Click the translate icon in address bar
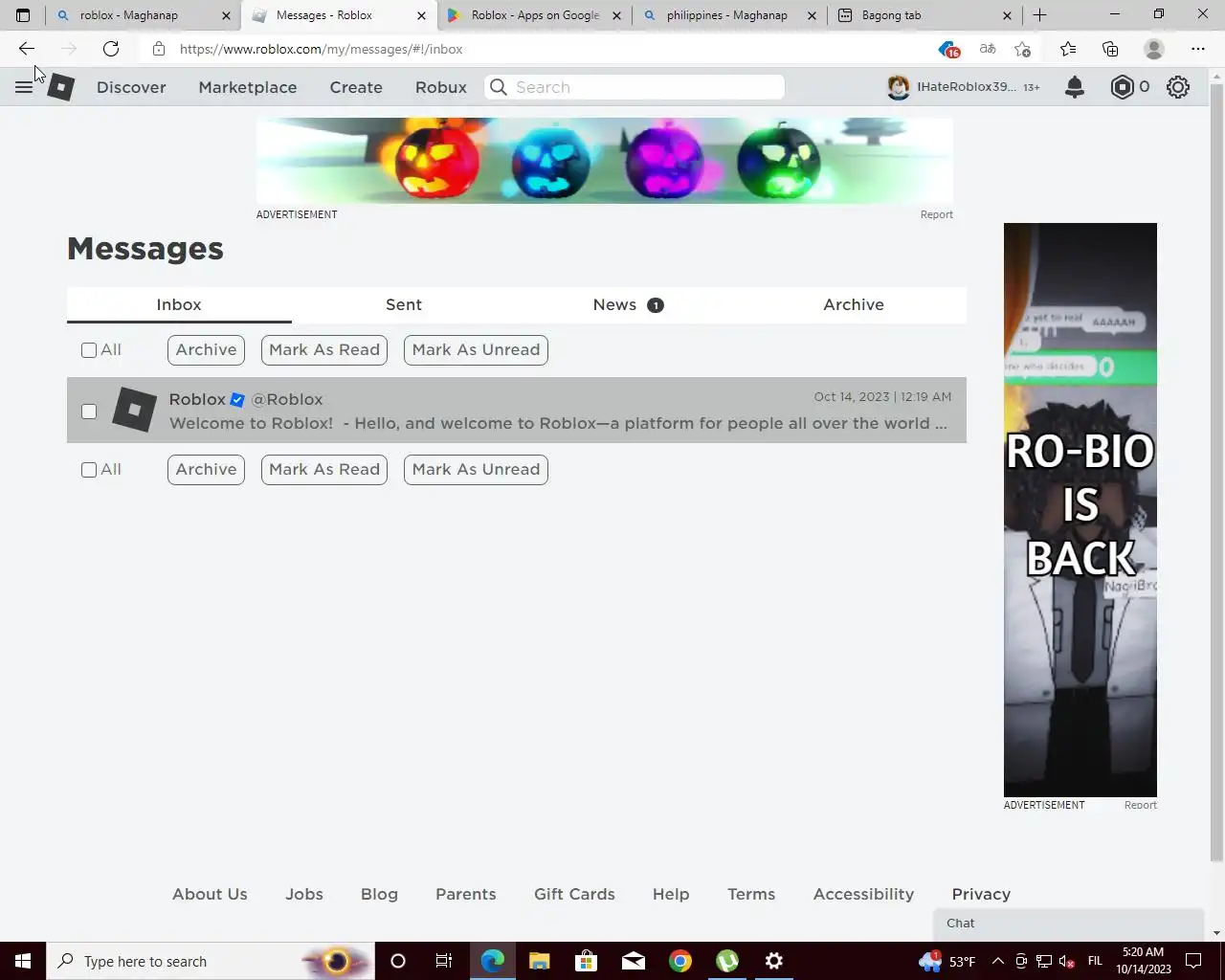1225x980 pixels. click(988, 49)
